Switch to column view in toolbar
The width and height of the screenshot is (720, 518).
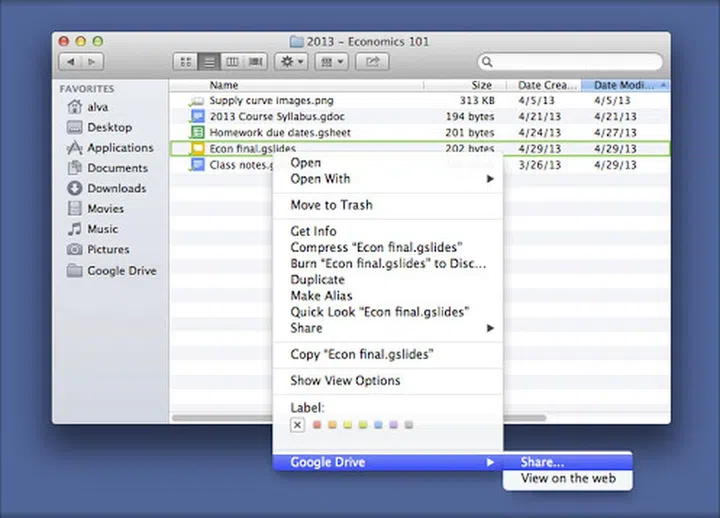coord(232,62)
